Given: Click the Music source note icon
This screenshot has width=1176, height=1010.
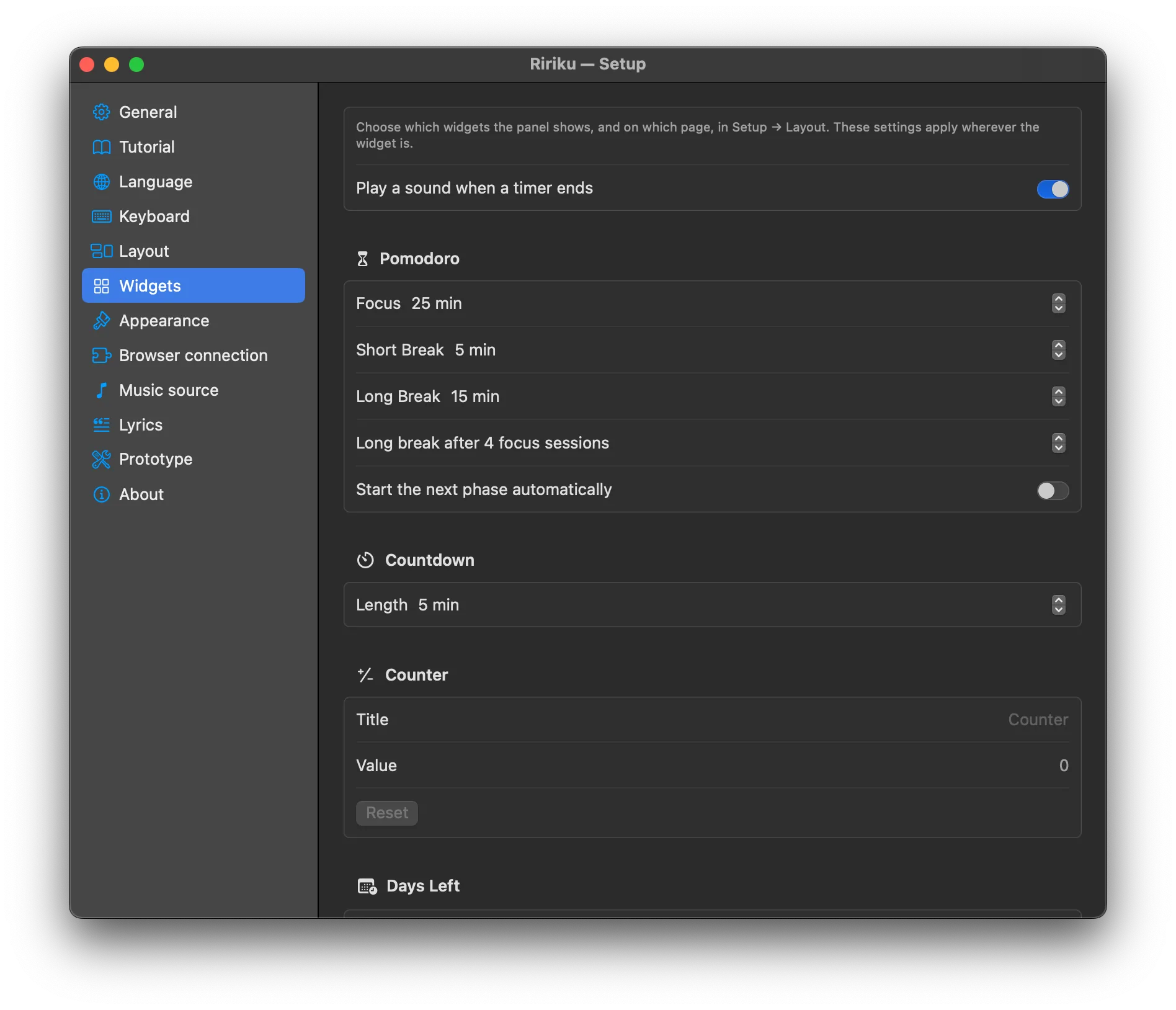Looking at the screenshot, I should pos(101,390).
